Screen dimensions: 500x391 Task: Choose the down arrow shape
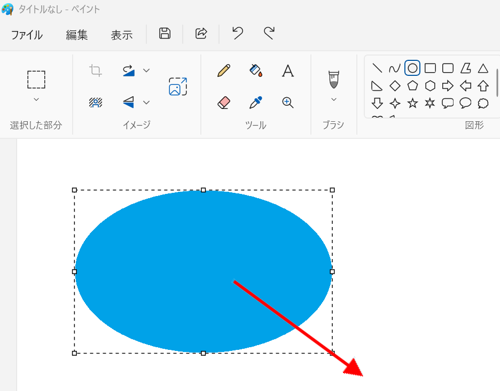pos(377,103)
